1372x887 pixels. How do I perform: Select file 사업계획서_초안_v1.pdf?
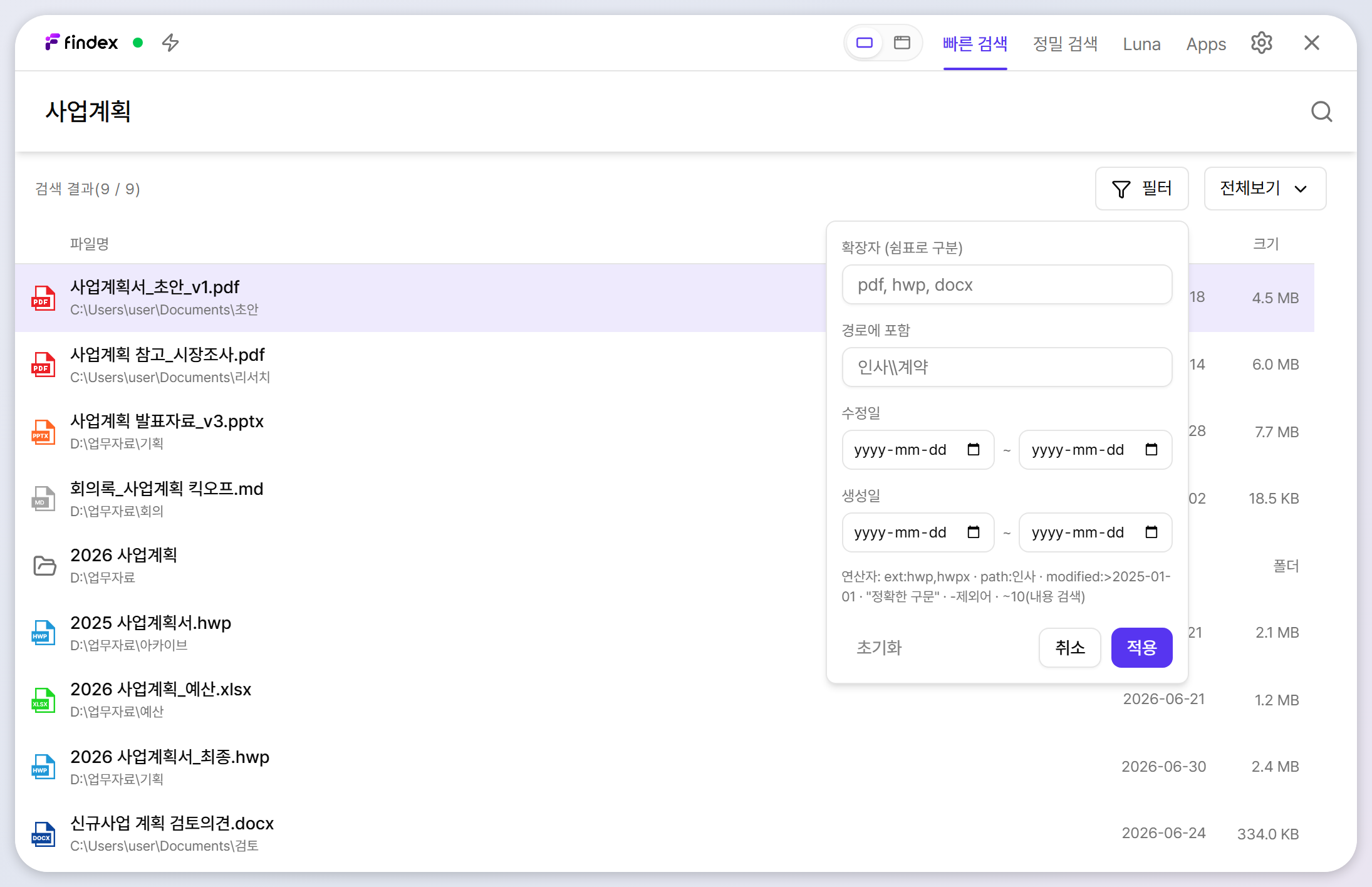point(155,287)
